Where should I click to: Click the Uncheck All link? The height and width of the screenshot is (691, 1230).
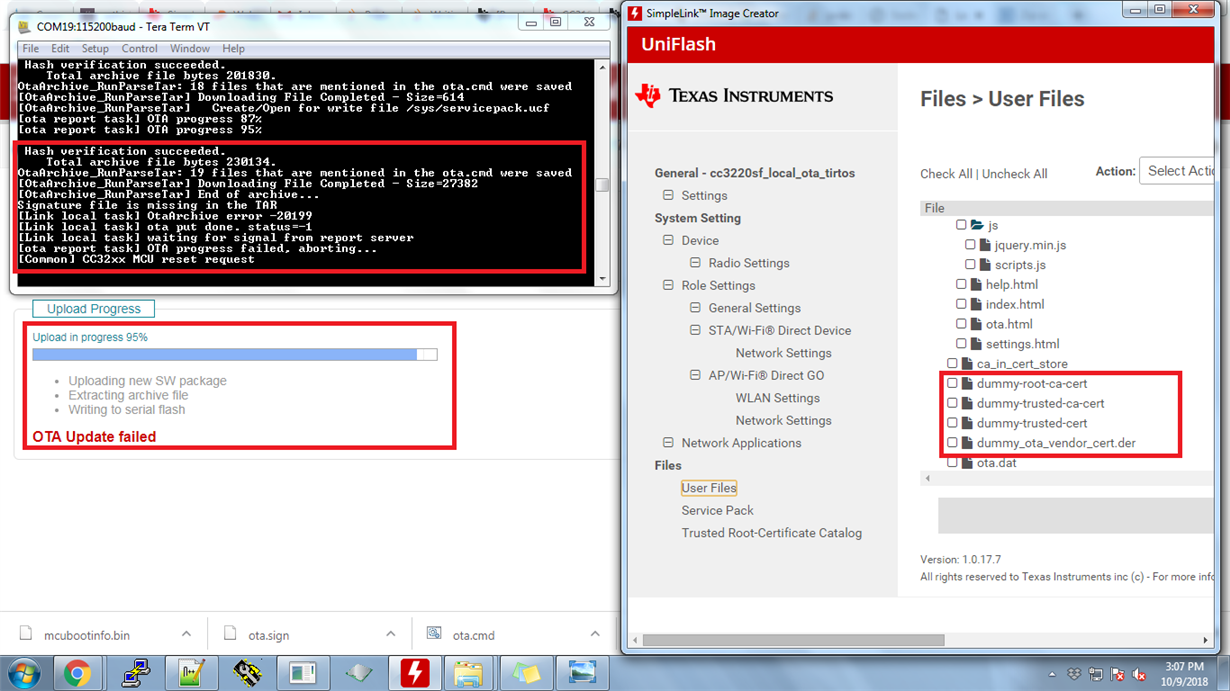click(x=1014, y=174)
